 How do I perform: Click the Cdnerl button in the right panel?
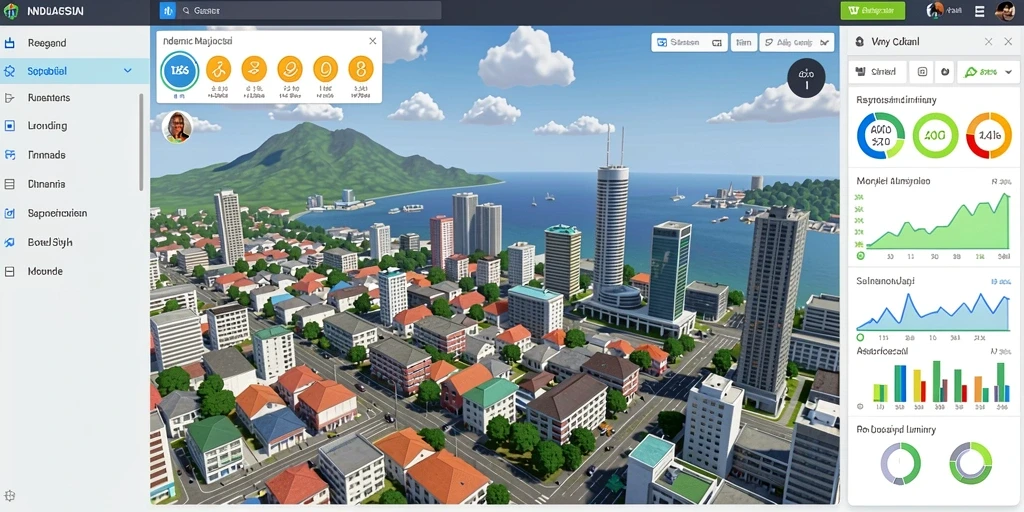(x=878, y=72)
